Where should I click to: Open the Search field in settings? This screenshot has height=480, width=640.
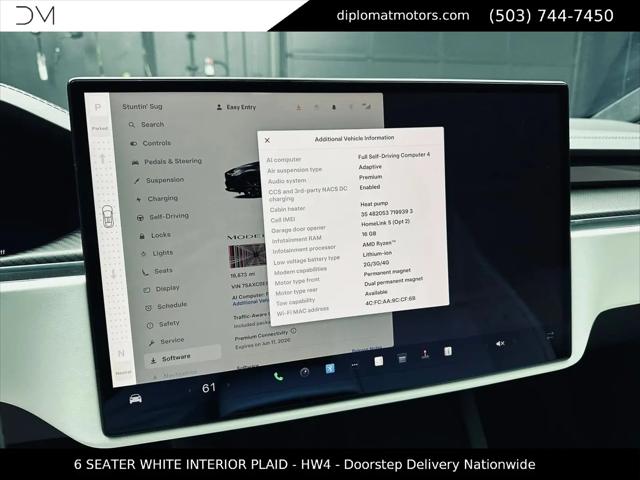(x=147, y=124)
